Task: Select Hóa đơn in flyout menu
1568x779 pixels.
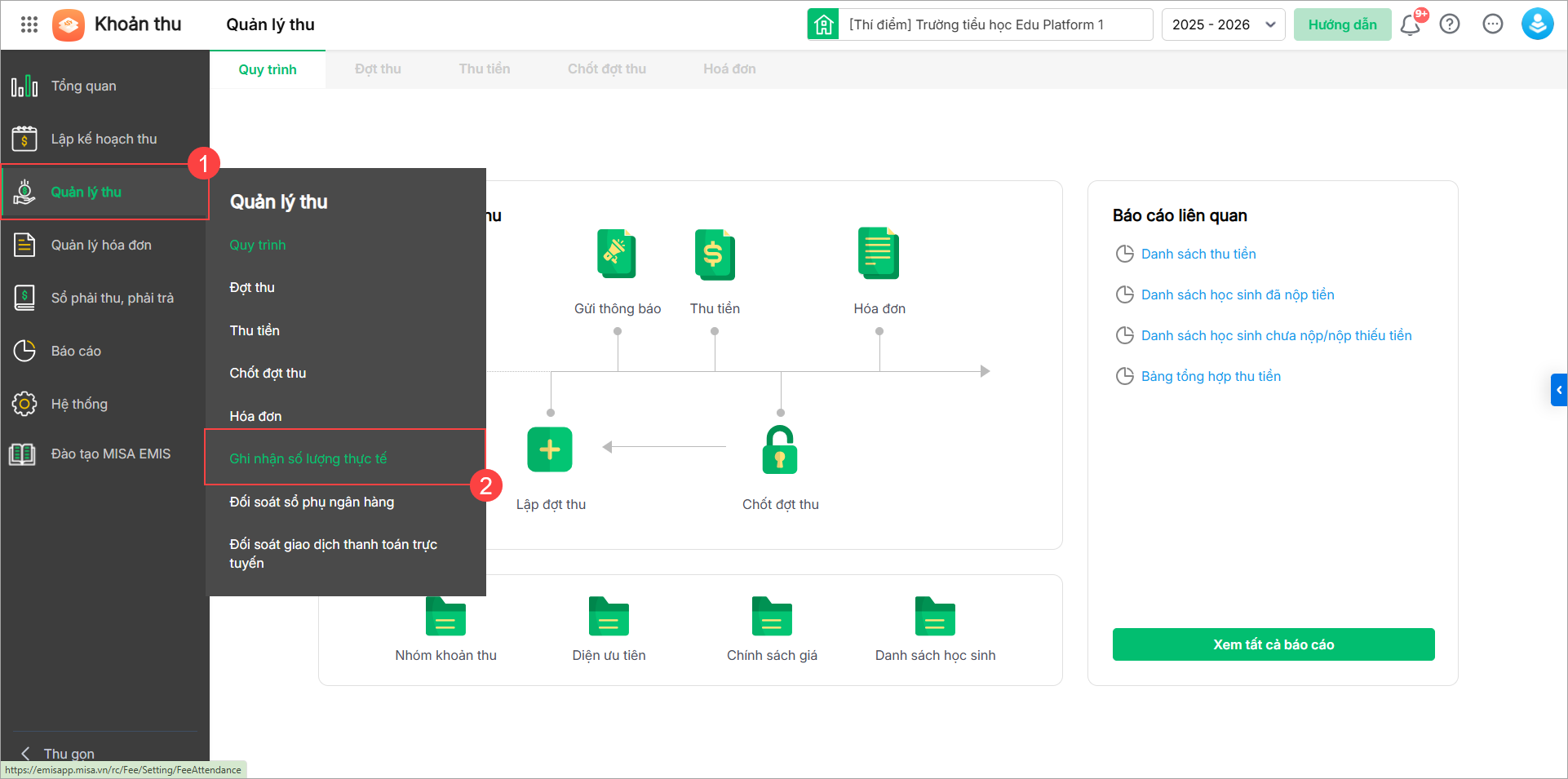Action: tap(255, 416)
